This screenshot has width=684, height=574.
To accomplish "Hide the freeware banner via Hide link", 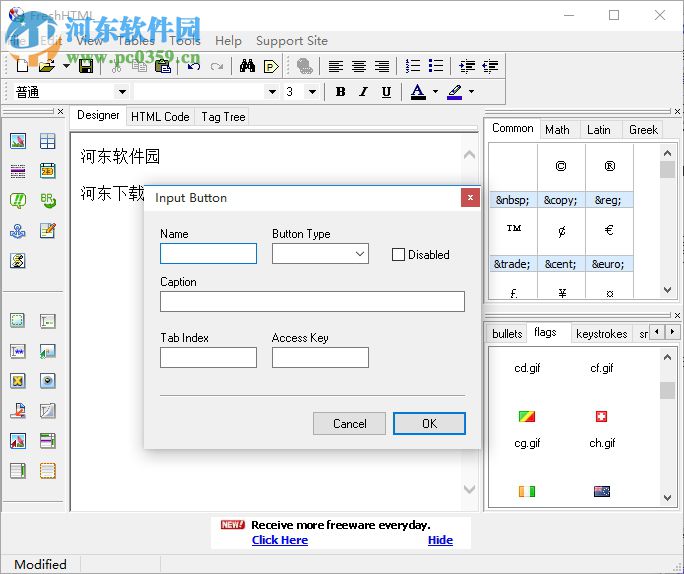I will pos(440,540).
